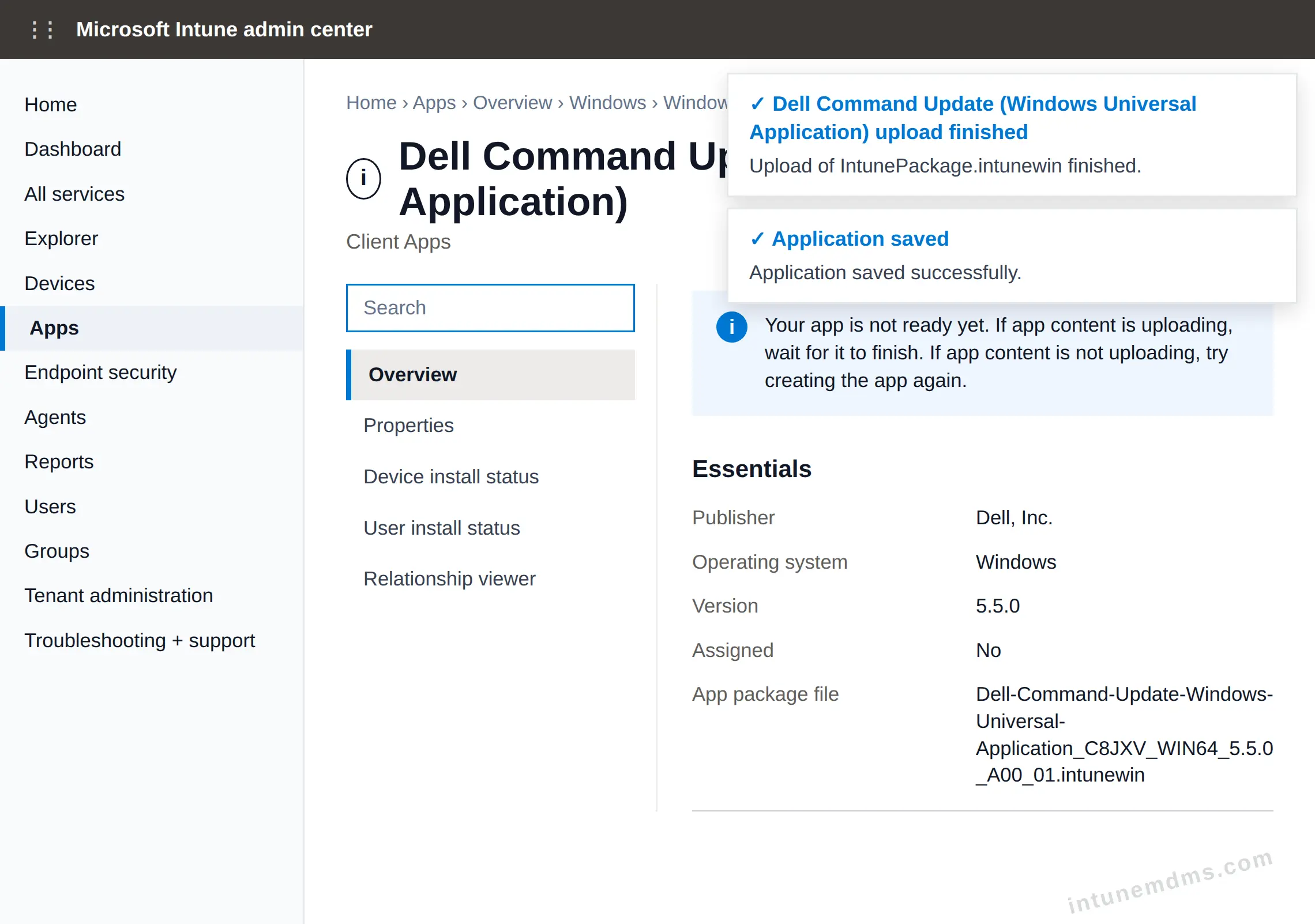The width and height of the screenshot is (1315, 924).
Task: Click the App package file name value
Action: (1124, 735)
